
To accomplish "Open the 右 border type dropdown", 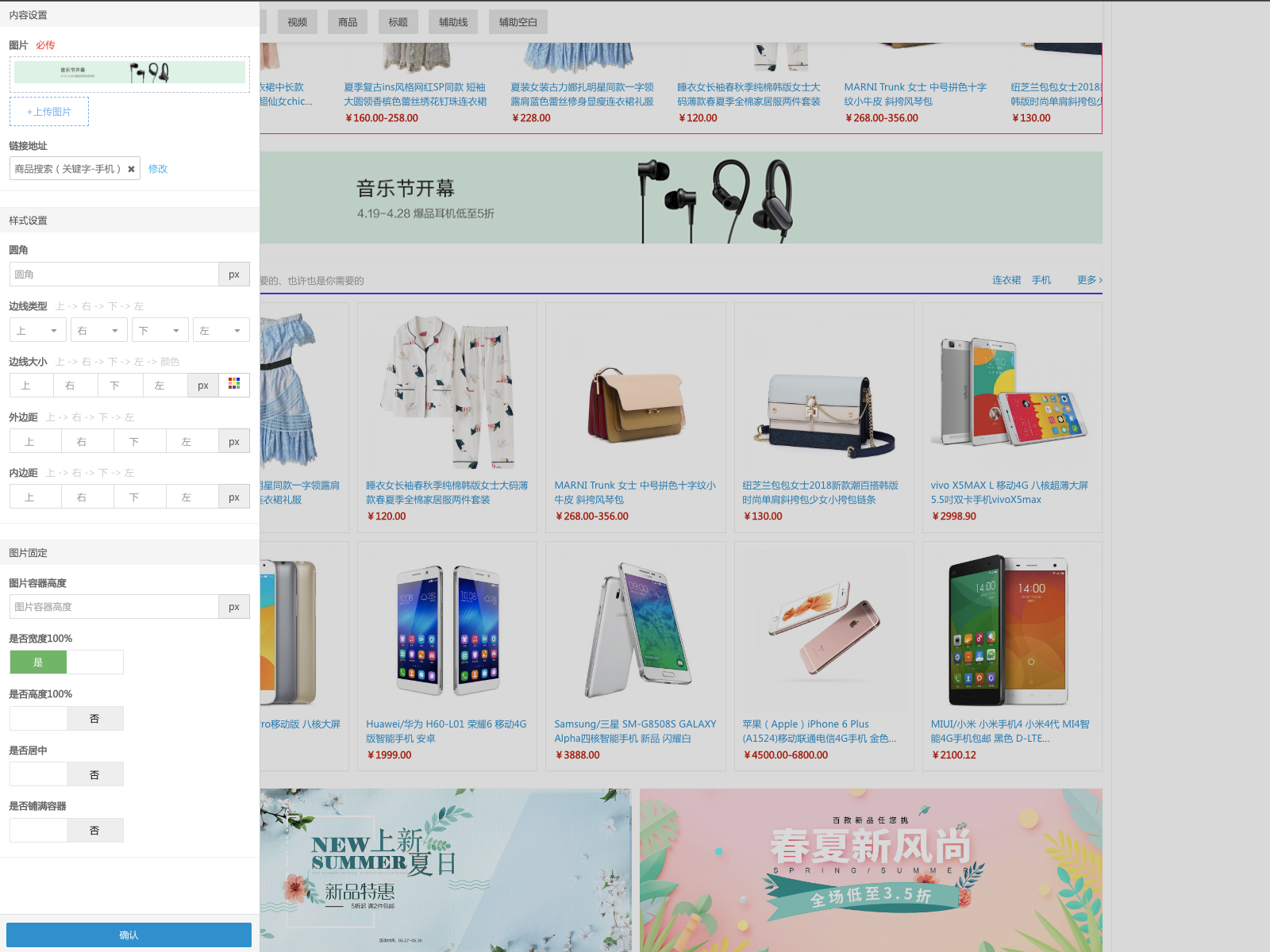I will (99, 330).
